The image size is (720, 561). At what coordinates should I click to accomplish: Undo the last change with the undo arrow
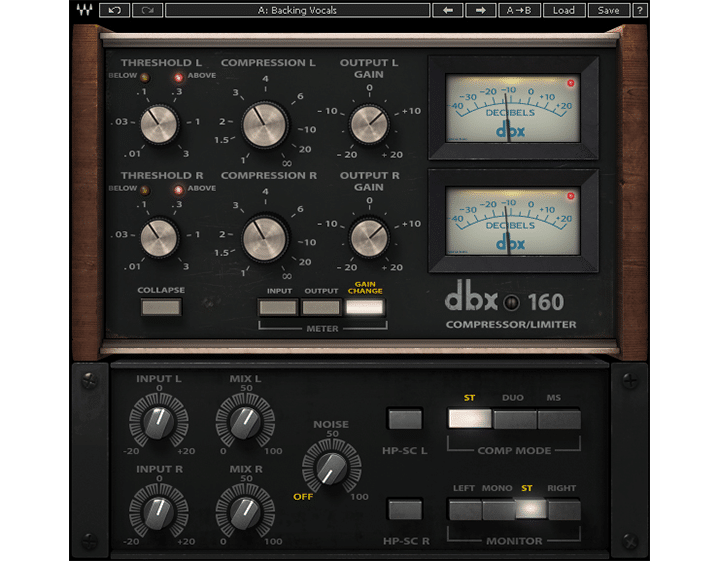click(114, 10)
